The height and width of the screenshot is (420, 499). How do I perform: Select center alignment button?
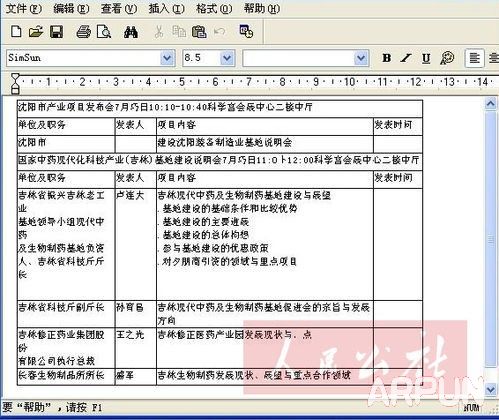(x=493, y=58)
